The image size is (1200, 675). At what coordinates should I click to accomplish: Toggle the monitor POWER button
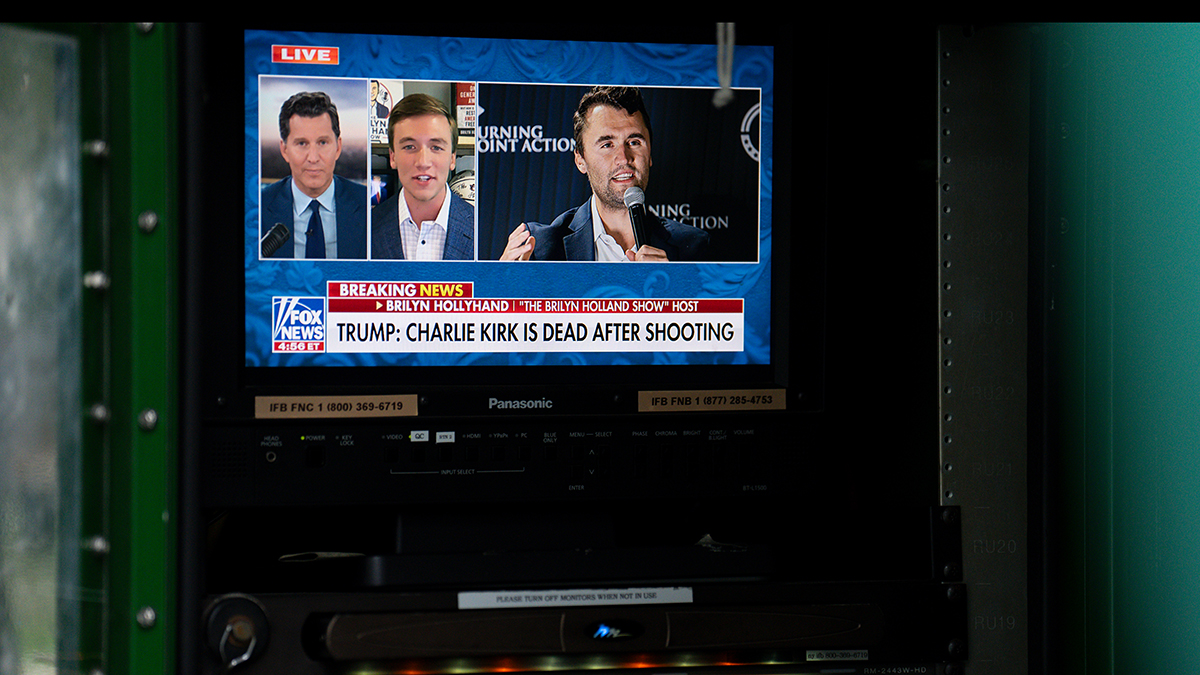[x=314, y=456]
